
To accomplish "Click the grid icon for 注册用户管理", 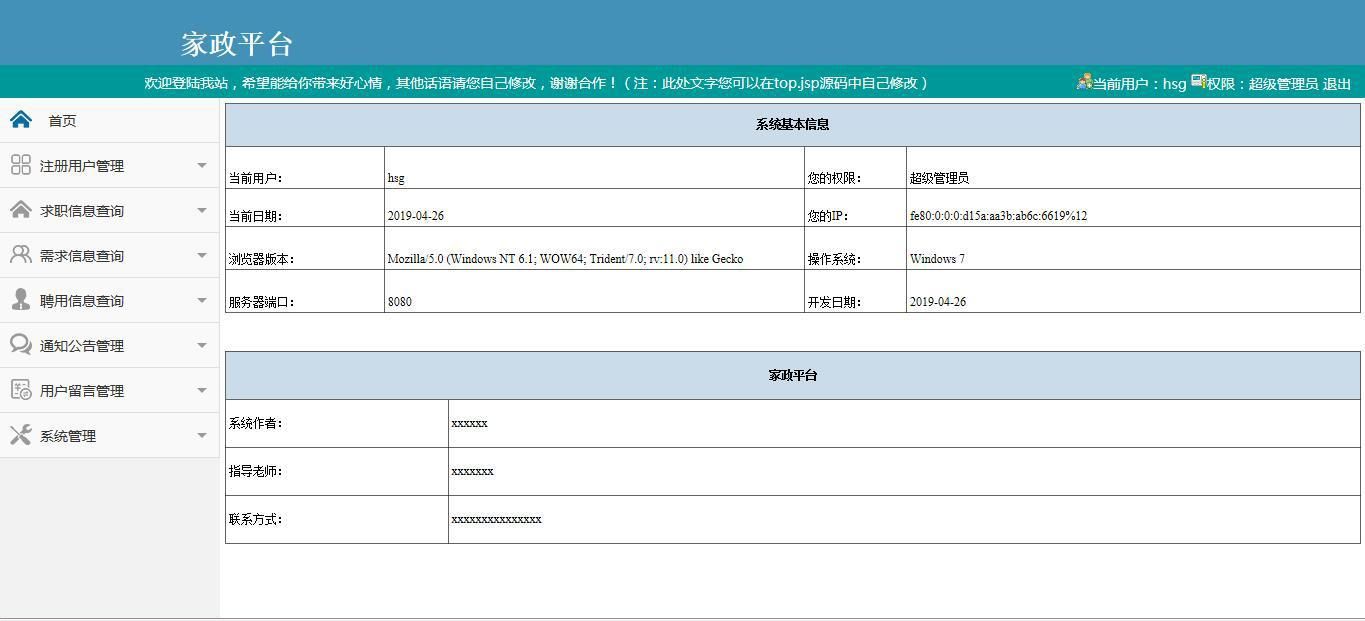I will (x=21, y=165).
